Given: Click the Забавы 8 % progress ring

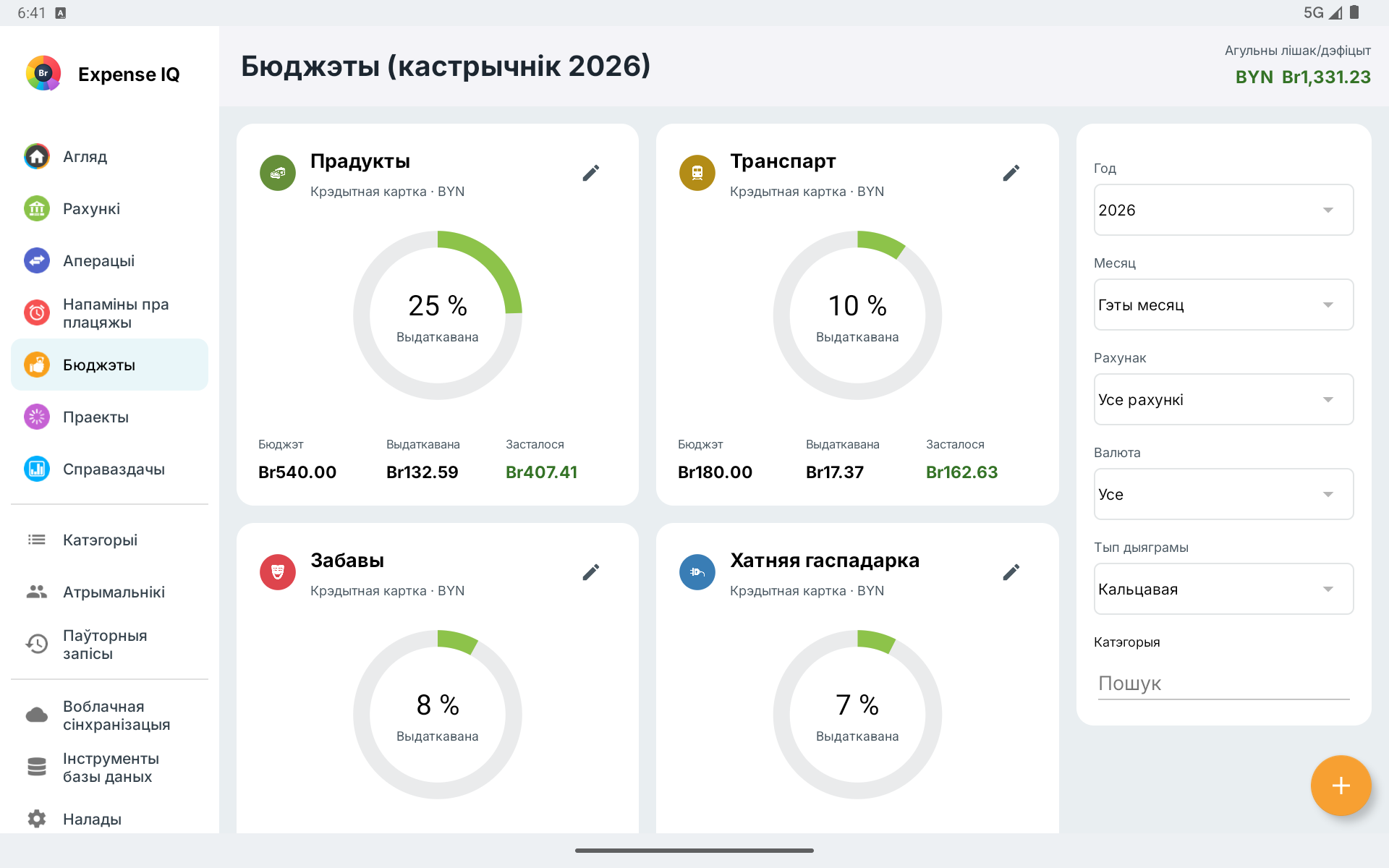Looking at the screenshot, I should [x=438, y=715].
